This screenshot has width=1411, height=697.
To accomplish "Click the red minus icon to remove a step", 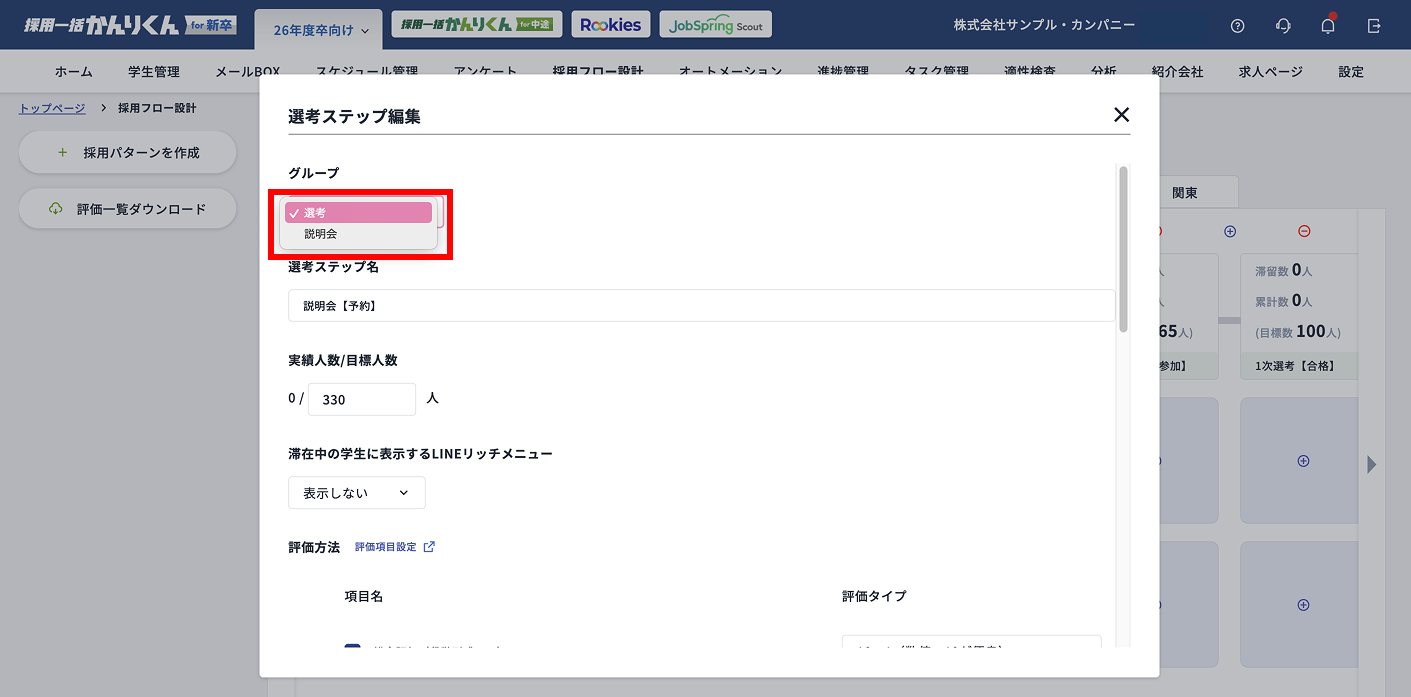I will [x=1303, y=231].
